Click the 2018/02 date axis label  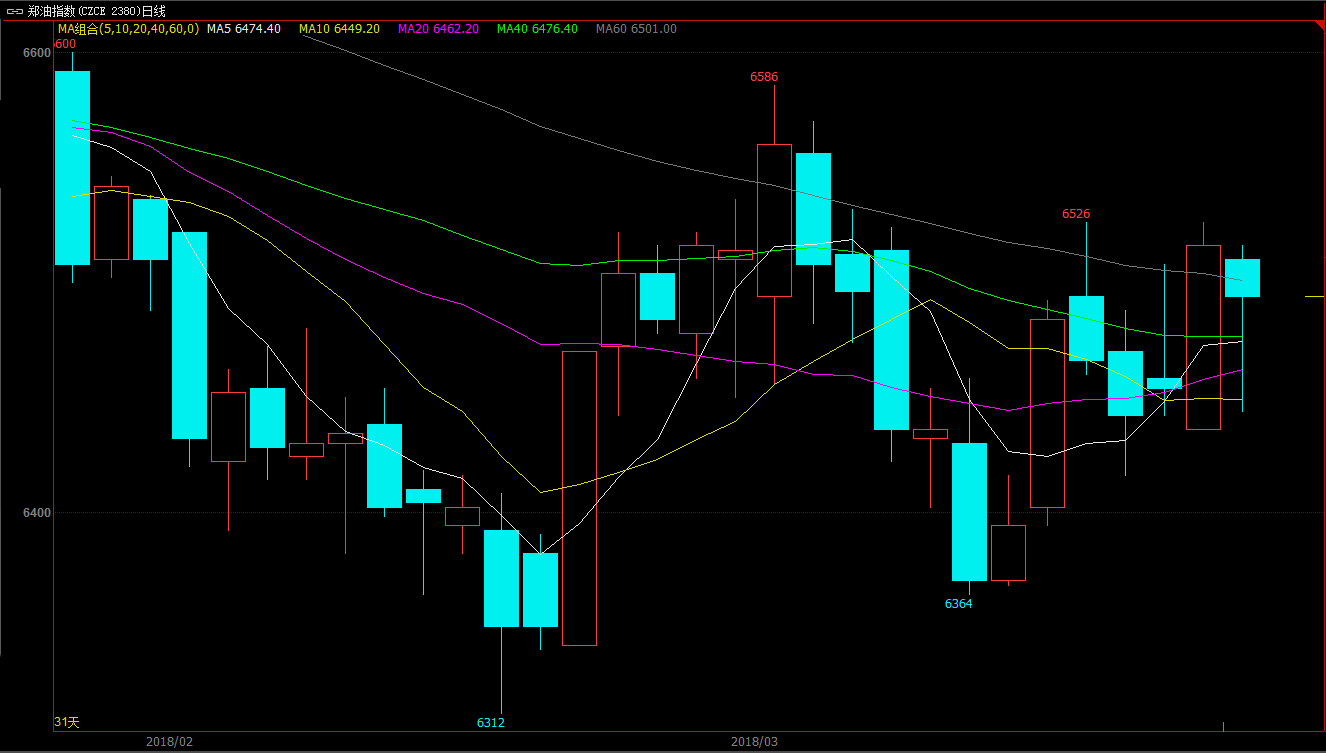click(x=169, y=742)
